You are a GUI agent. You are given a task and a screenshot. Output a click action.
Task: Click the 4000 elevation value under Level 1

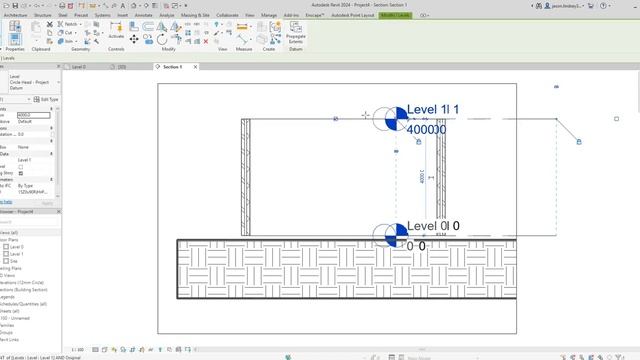point(427,130)
